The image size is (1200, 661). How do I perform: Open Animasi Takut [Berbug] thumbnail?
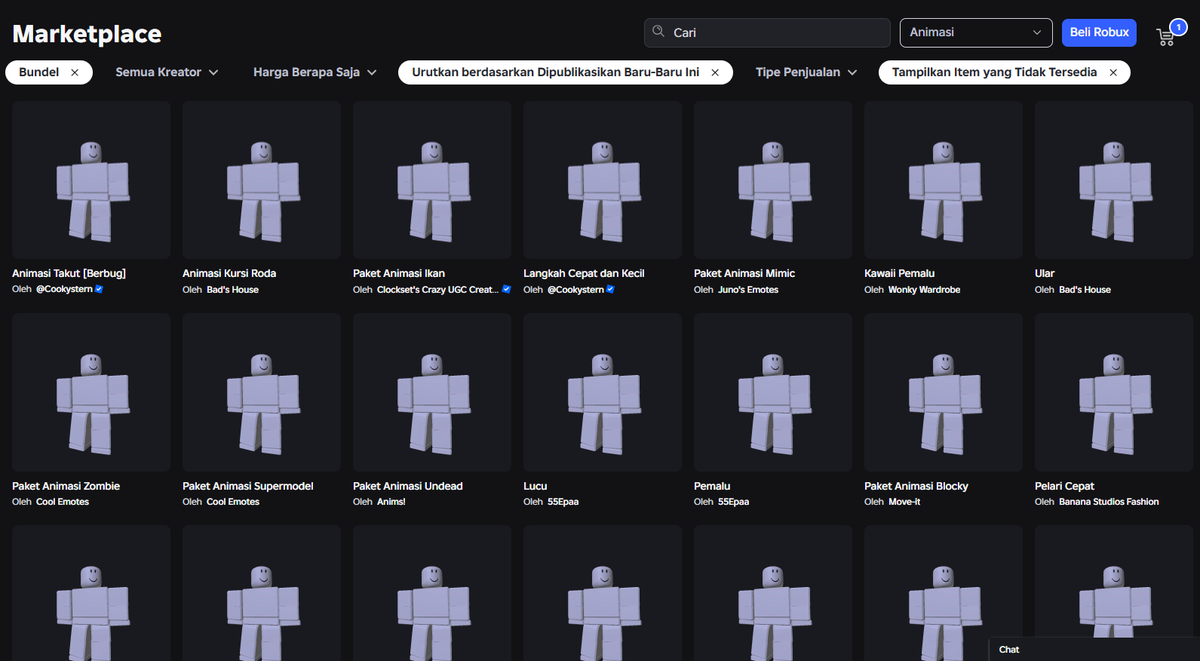click(91, 180)
